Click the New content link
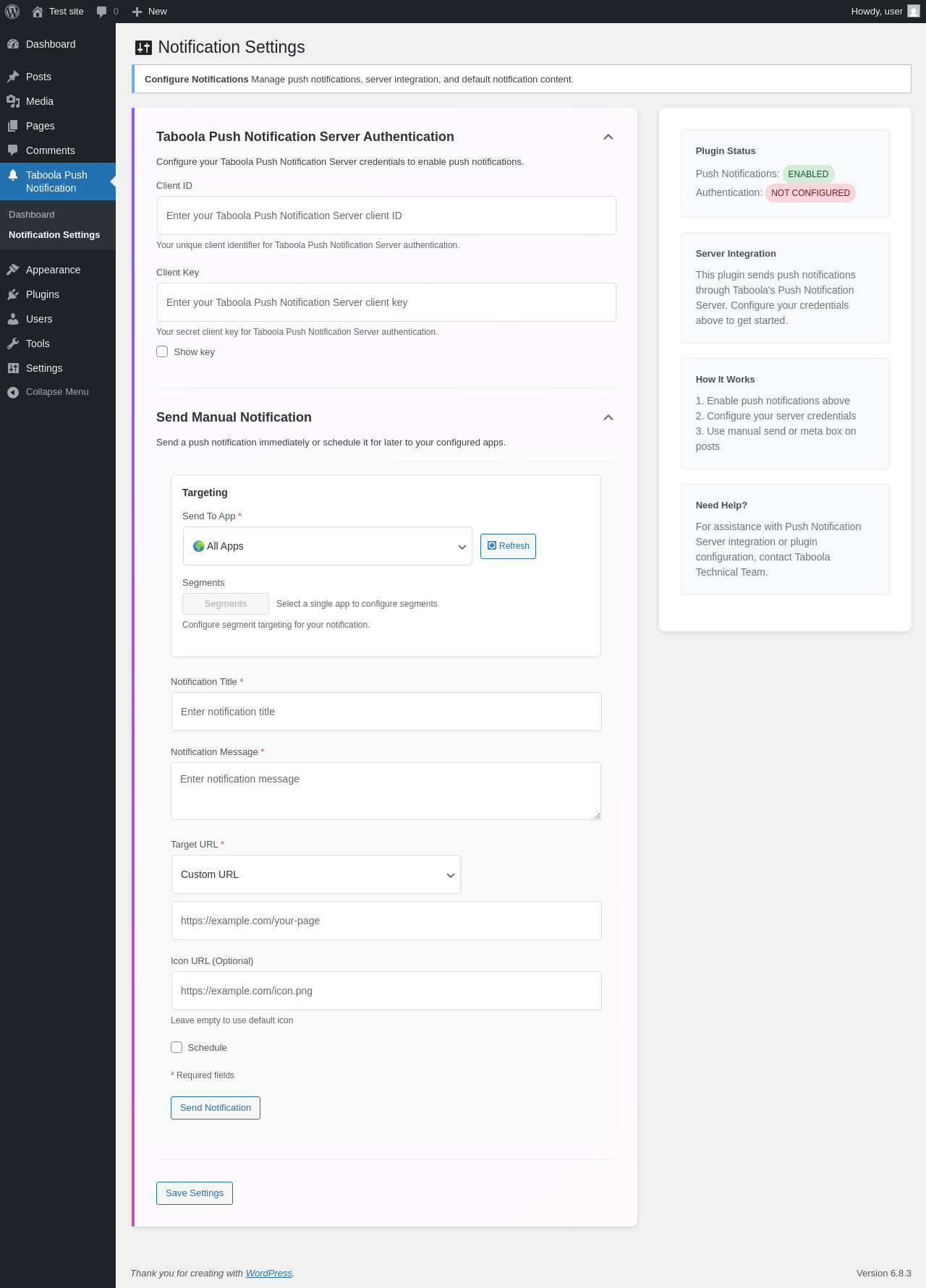The image size is (926, 1288). click(x=150, y=12)
